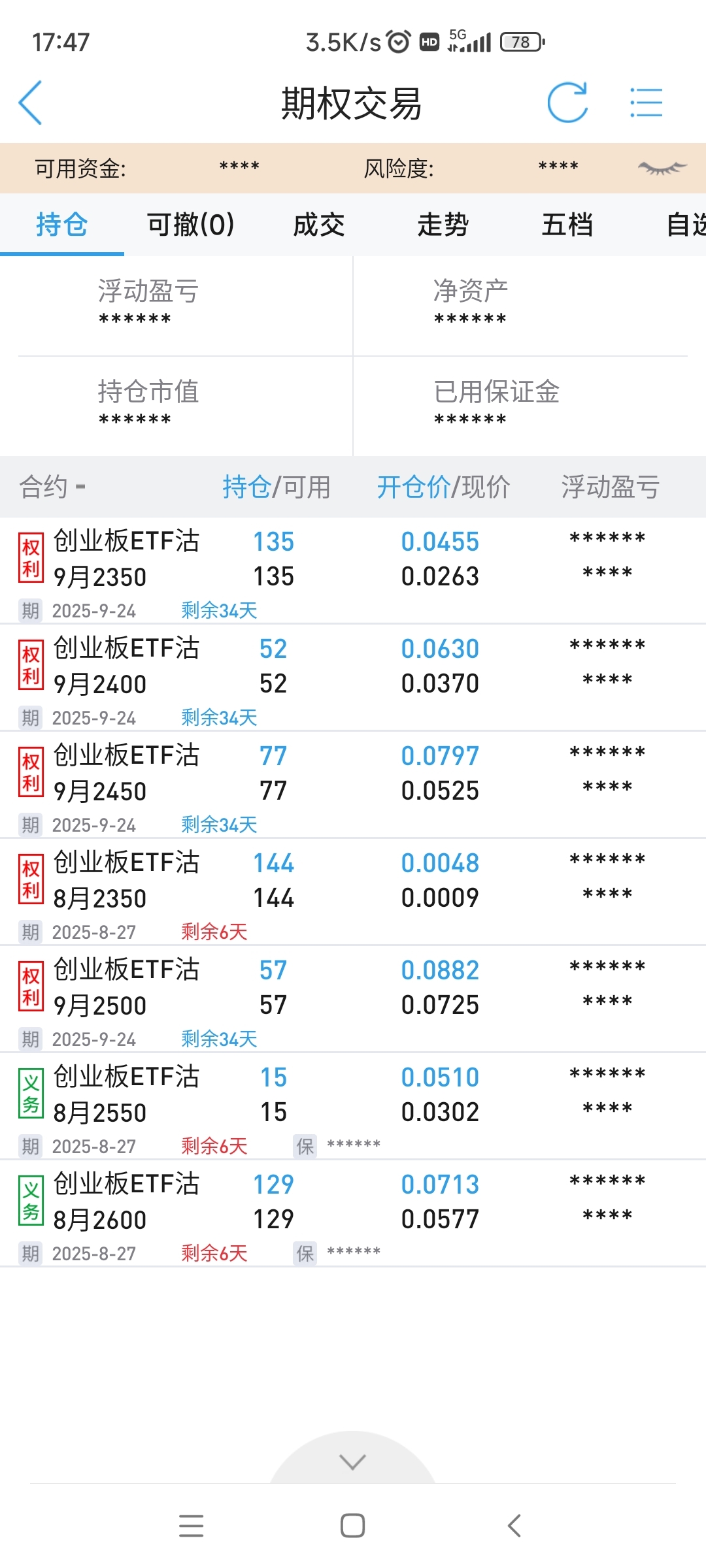
Task: Toggle the 开仓价/现价 column header
Action: pyautogui.click(x=443, y=487)
